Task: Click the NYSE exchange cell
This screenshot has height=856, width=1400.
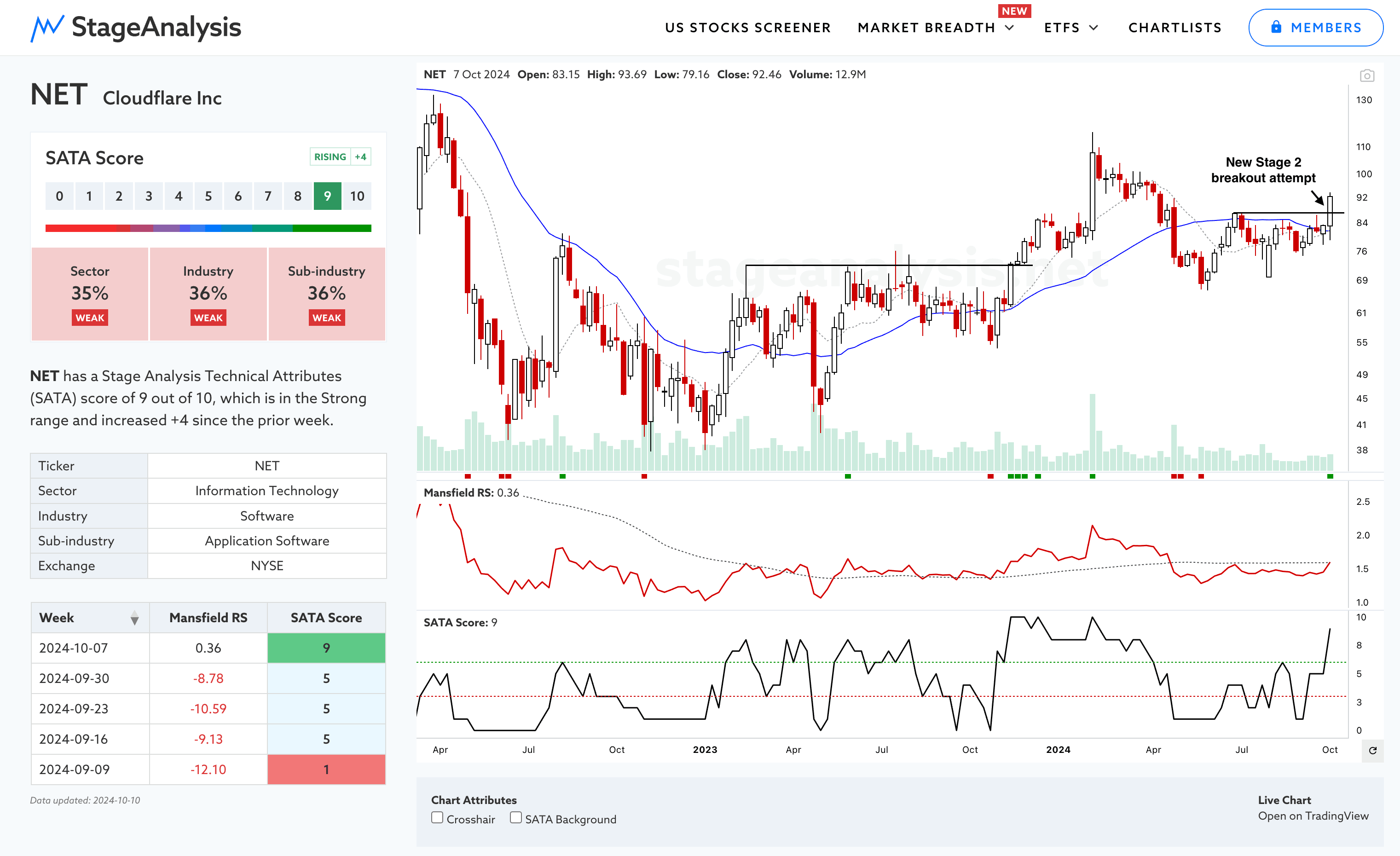Action: [266, 566]
